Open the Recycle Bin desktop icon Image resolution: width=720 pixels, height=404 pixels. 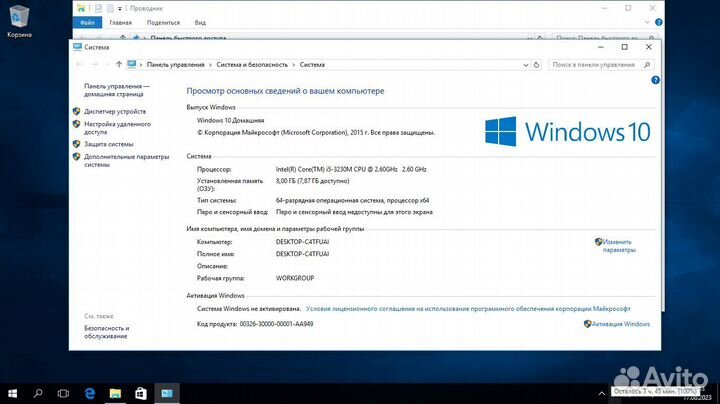click(19, 22)
